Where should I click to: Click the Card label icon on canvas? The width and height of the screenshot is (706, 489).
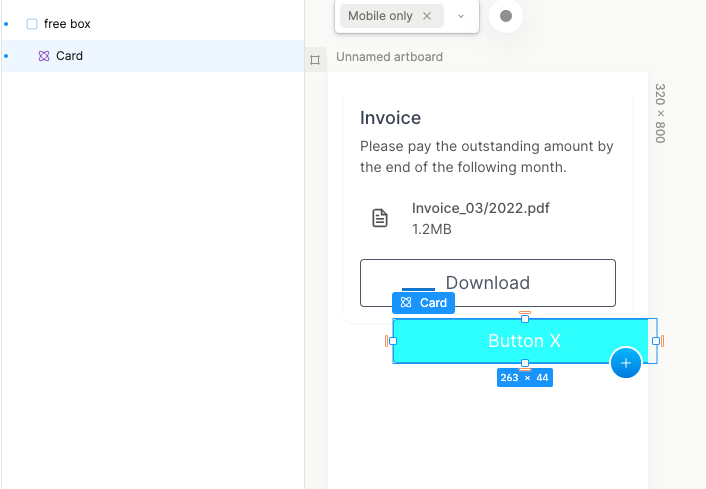[406, 303]
